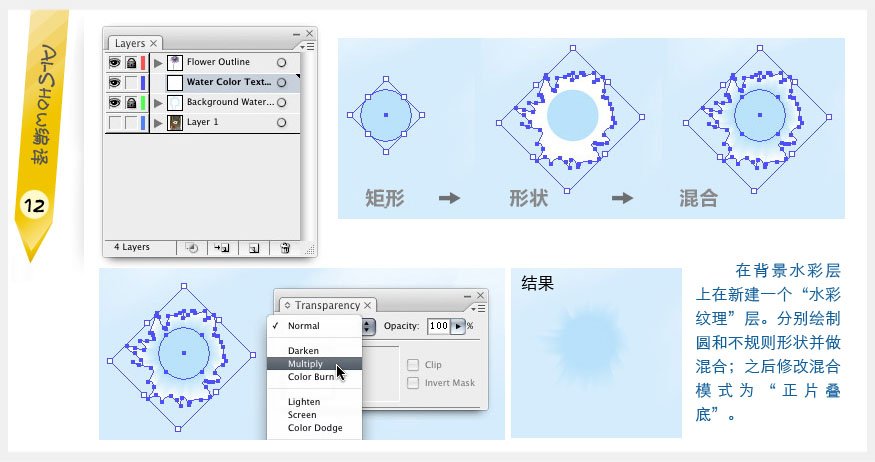Choose Color Dodge blending mode
The width and height of the screenshot is (875, 462).
(x=315, y=427)
